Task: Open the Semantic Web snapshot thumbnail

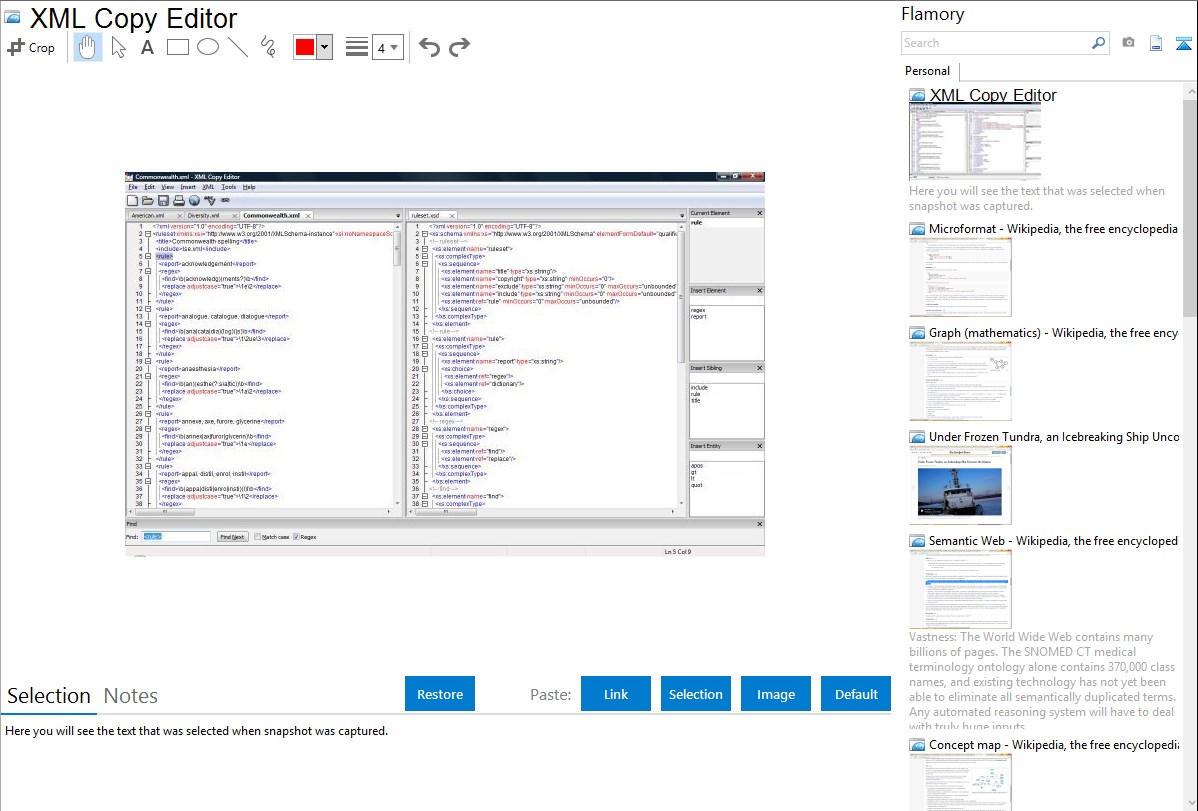Action: click(x=960, y=588)
